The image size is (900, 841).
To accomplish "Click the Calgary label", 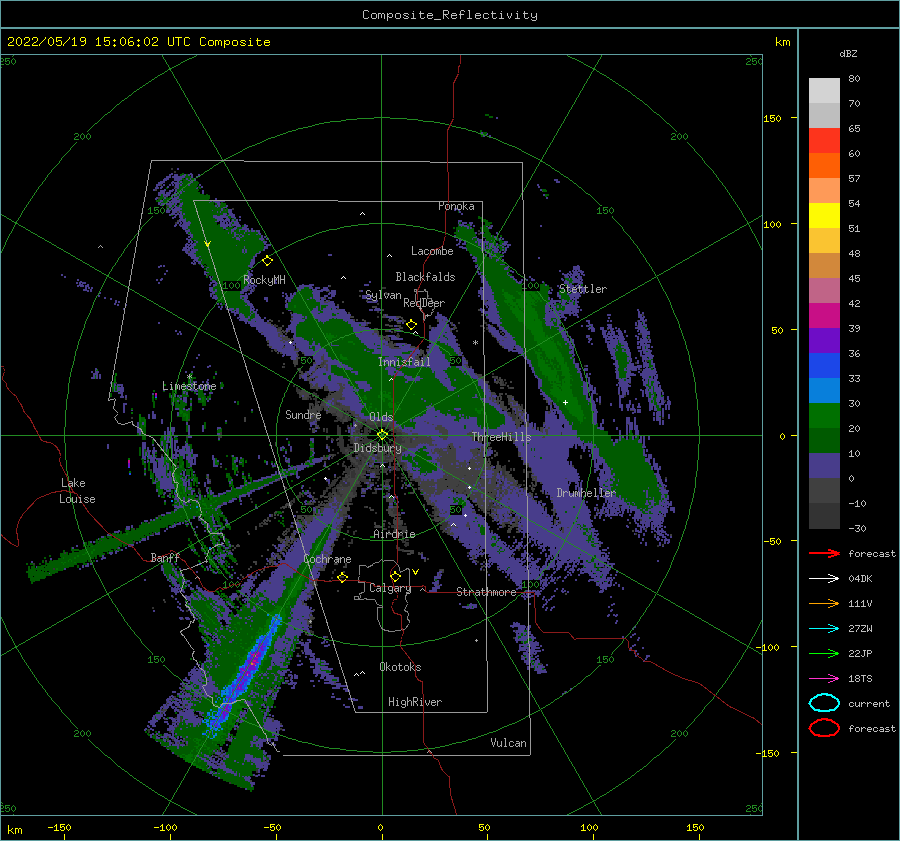I will pyautogui.click(x=390, y=588).
